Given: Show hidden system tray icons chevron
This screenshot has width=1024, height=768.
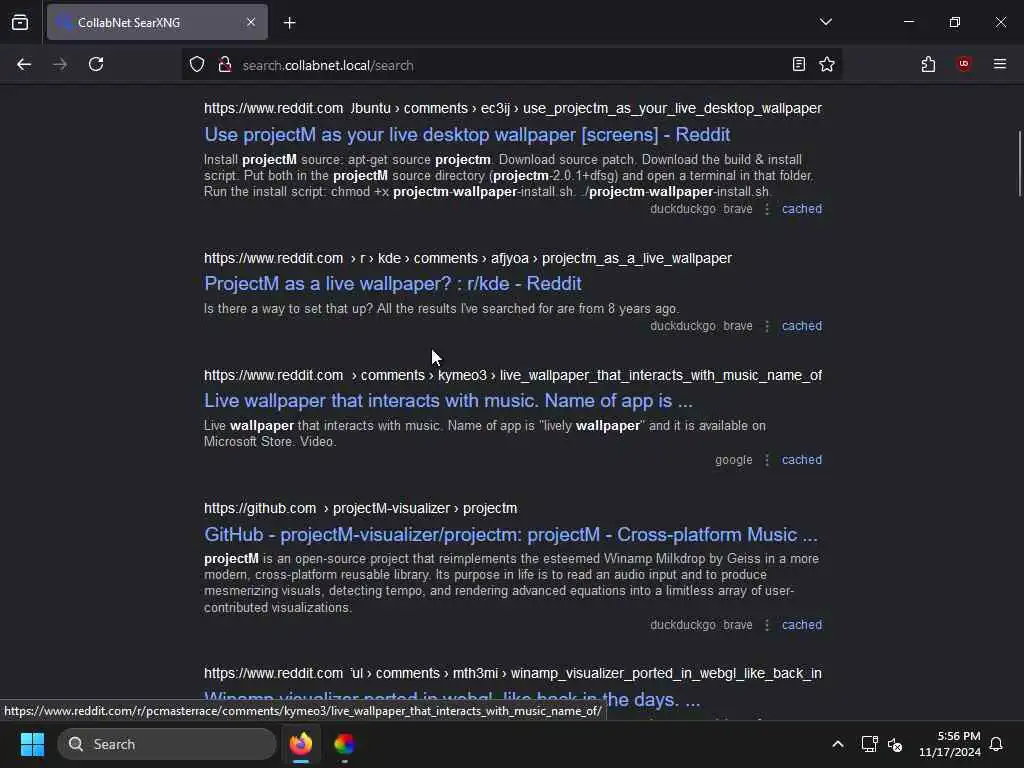Looking at the screenshot, I should [x=838, y=744].
